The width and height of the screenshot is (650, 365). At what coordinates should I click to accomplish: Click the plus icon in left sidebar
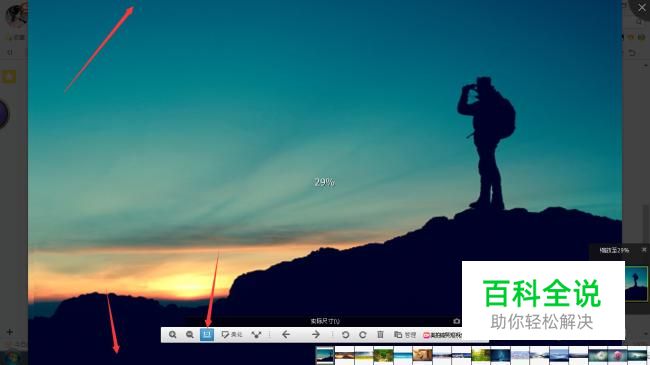coord(10,332)
